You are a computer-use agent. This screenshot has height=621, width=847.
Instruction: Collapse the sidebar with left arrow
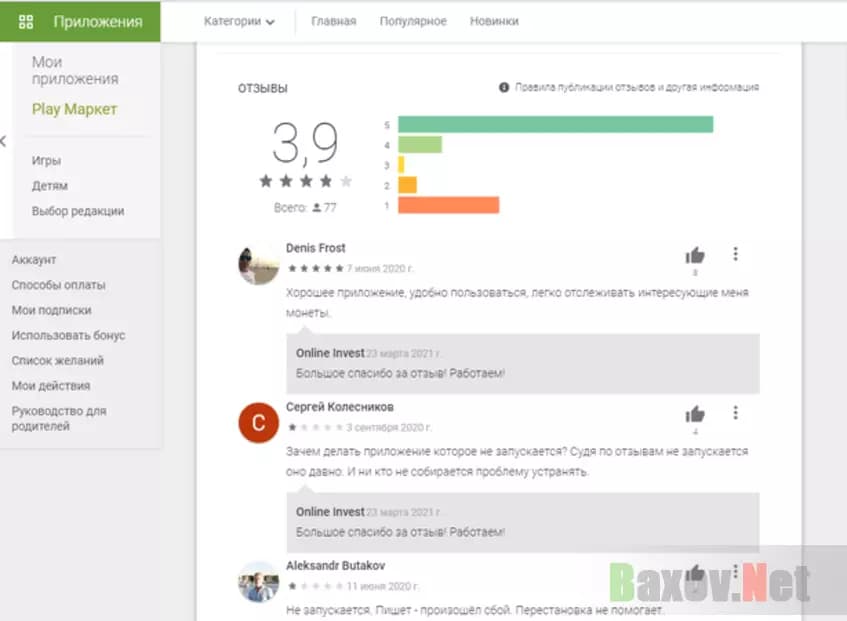coord(4,141)
